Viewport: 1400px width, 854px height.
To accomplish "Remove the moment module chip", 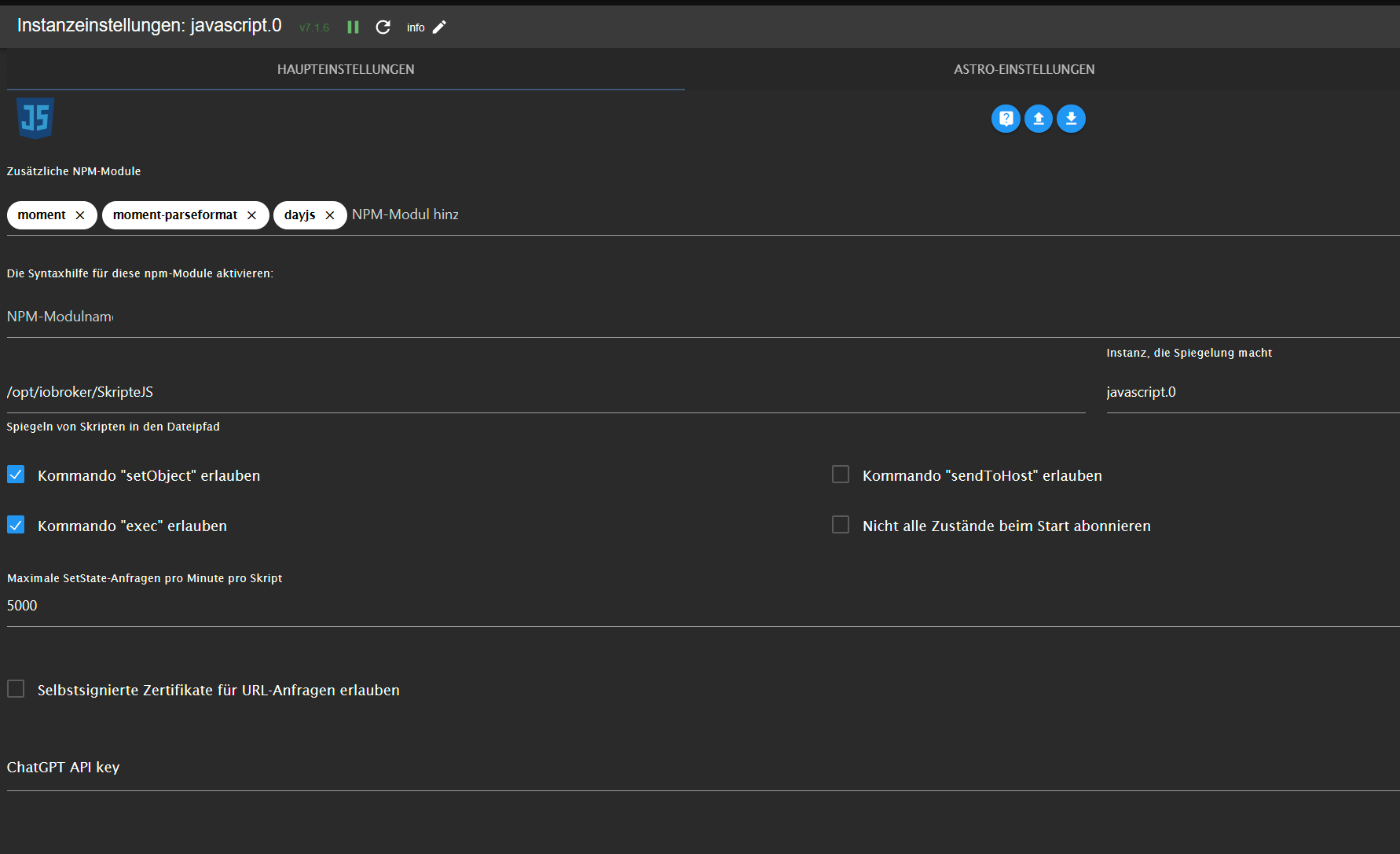I will pos(80,215).
